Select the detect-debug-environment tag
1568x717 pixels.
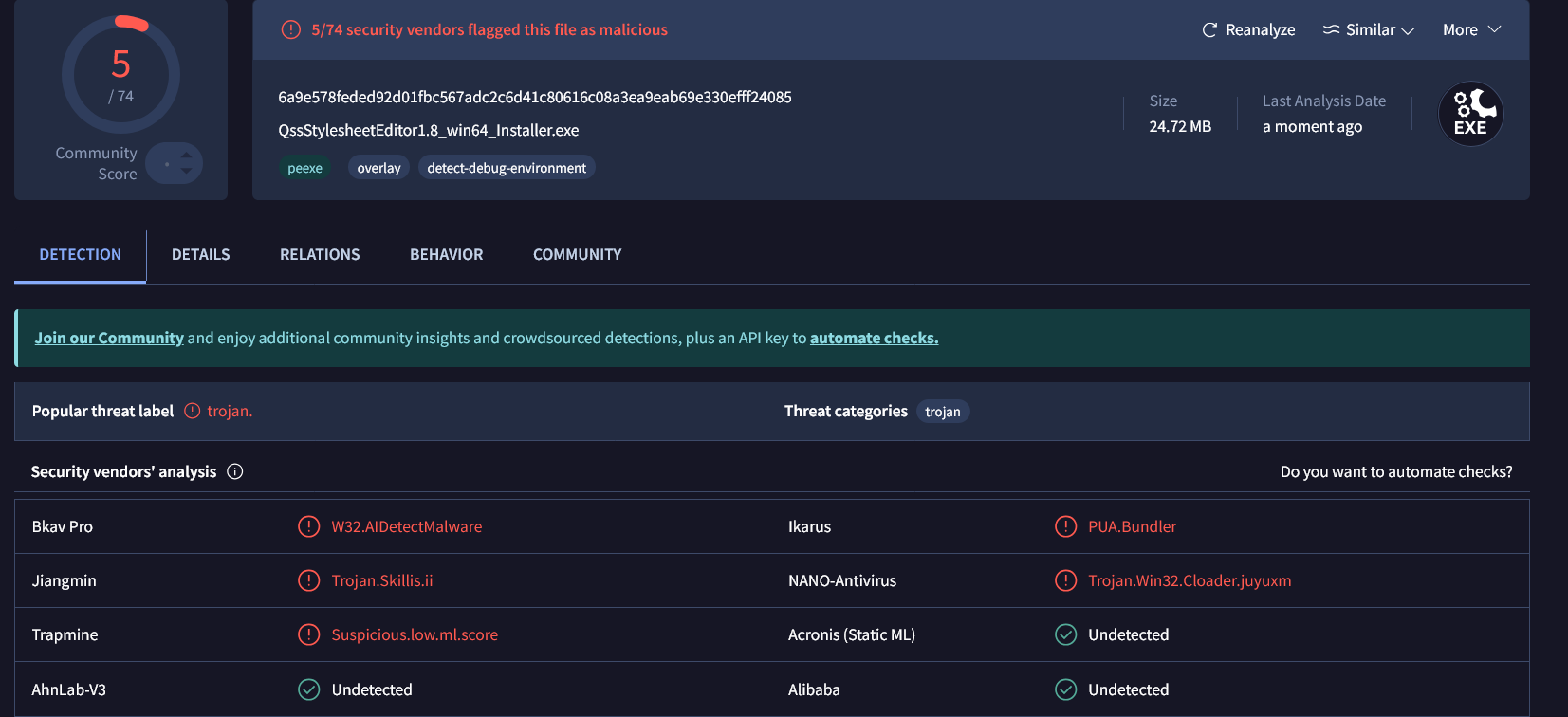pyautogui.click(x=507, y=168)
